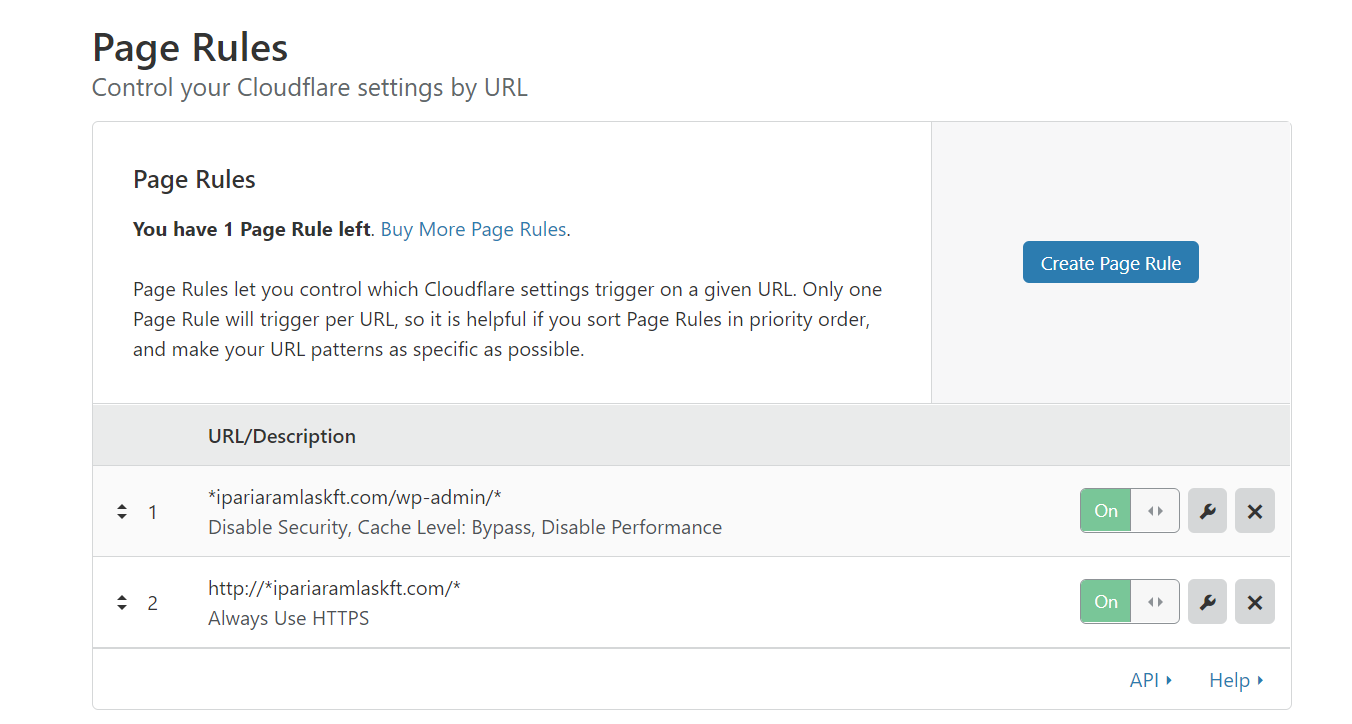Image resolution: width=1352 pixels, height=724 pixels.
Task: Open wrench settings for Always Use HTTPS rule
Action: tap(1207, 602)
